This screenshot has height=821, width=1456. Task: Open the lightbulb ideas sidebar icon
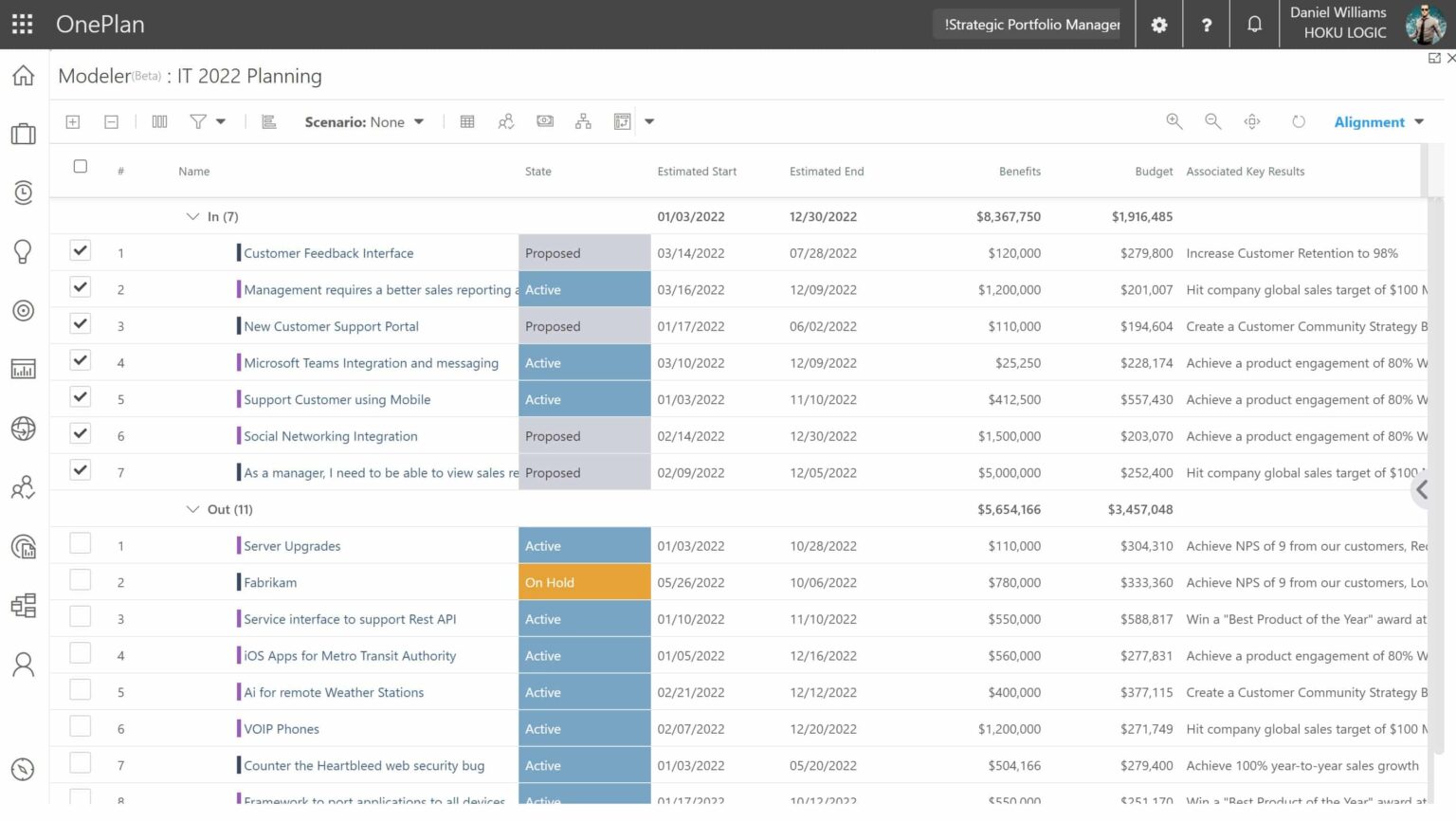(x=24, y=251)
